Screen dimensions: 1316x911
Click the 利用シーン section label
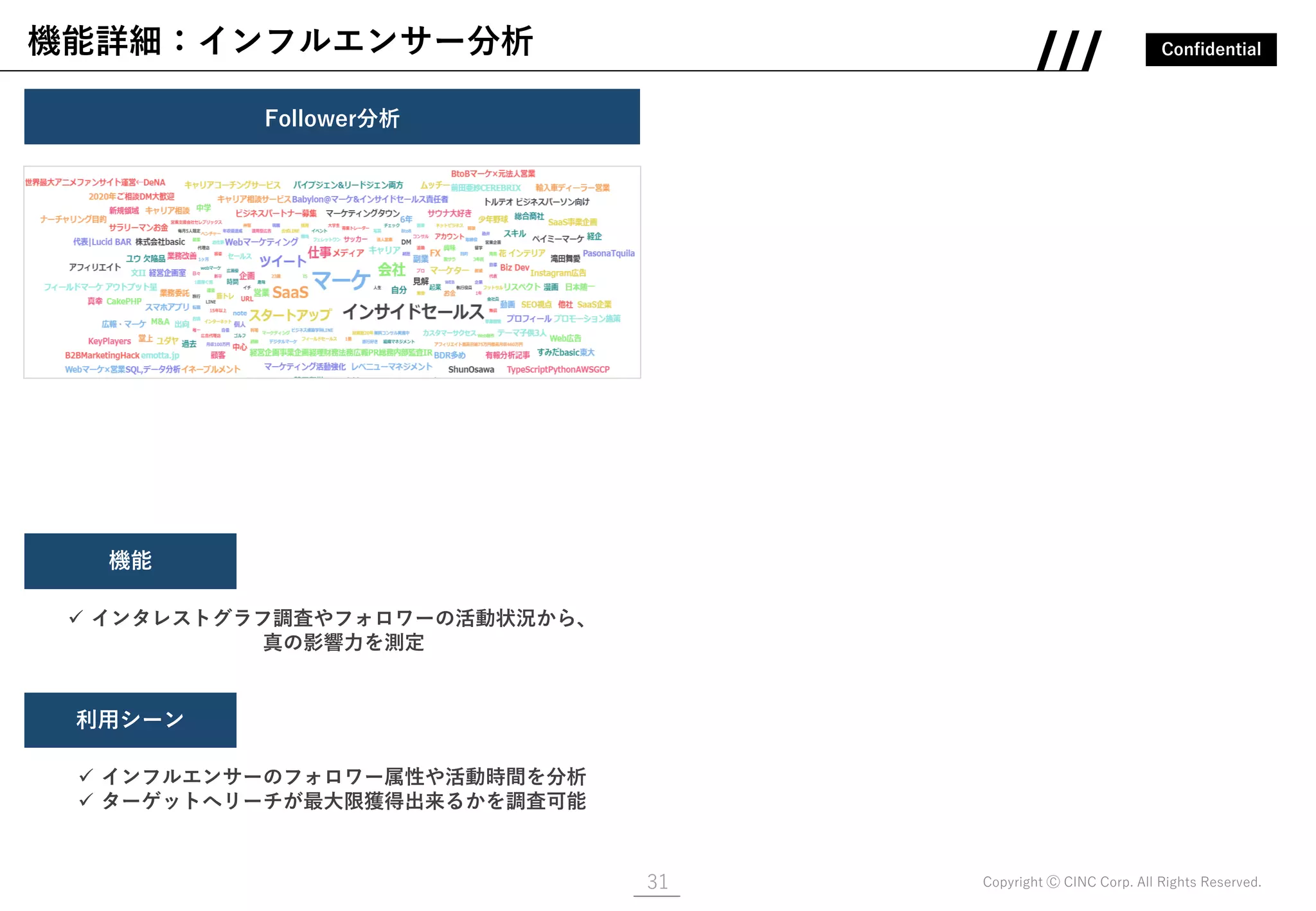(130, 720)
